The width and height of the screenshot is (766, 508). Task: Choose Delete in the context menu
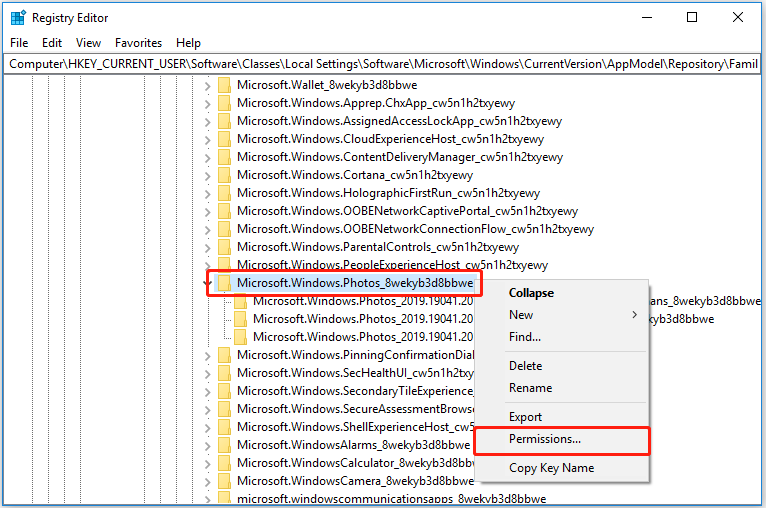click(x=562, y=366)
